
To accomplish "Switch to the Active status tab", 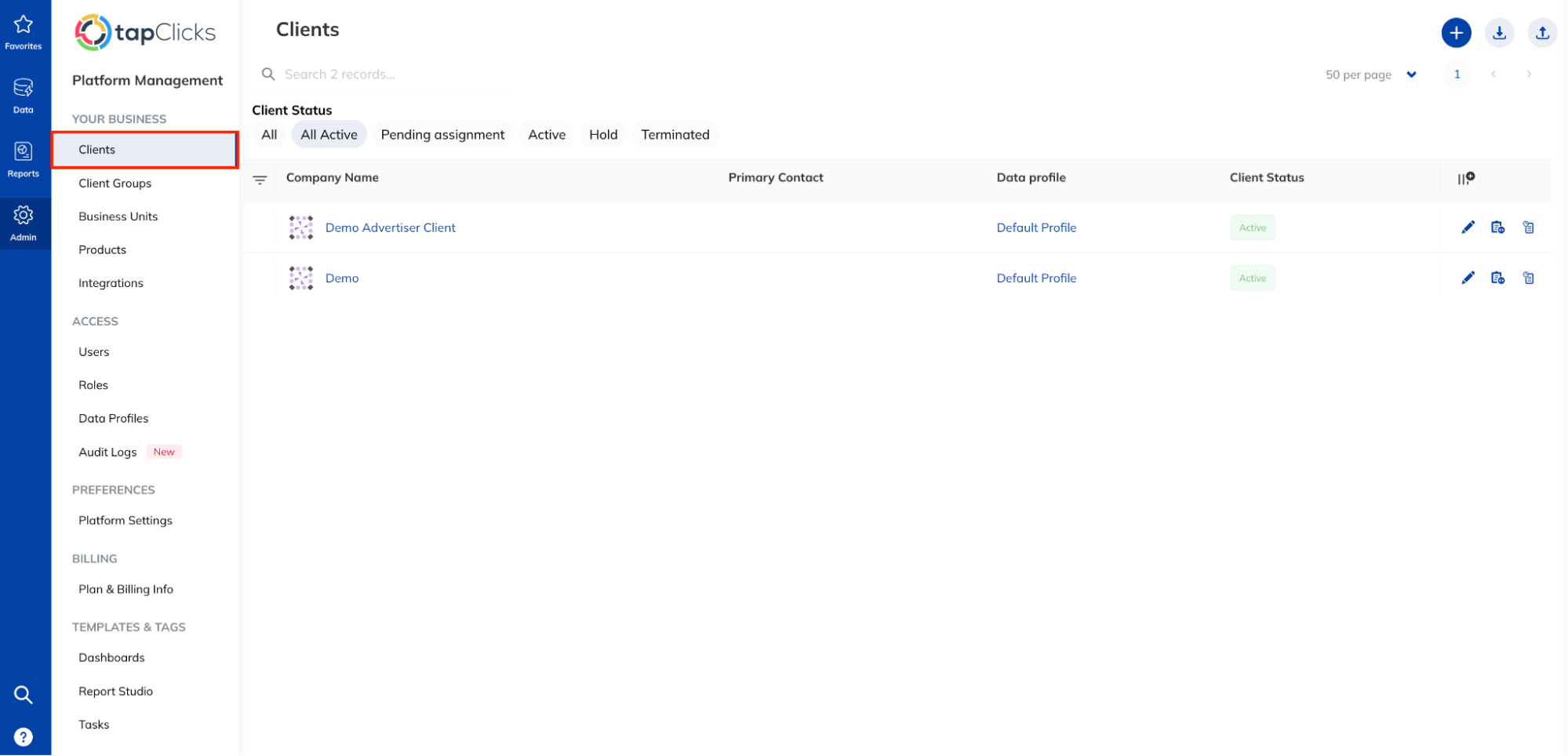I will [546, 134].
